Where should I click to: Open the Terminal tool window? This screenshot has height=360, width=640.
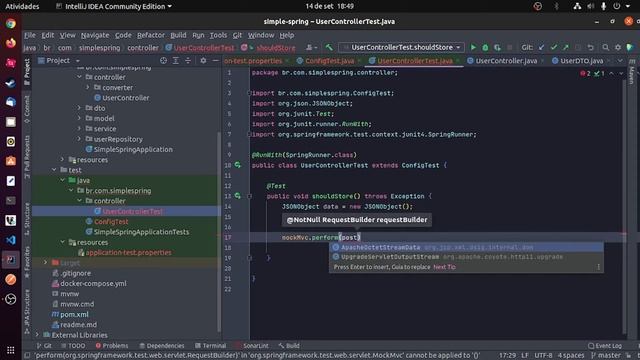(210, 346)
